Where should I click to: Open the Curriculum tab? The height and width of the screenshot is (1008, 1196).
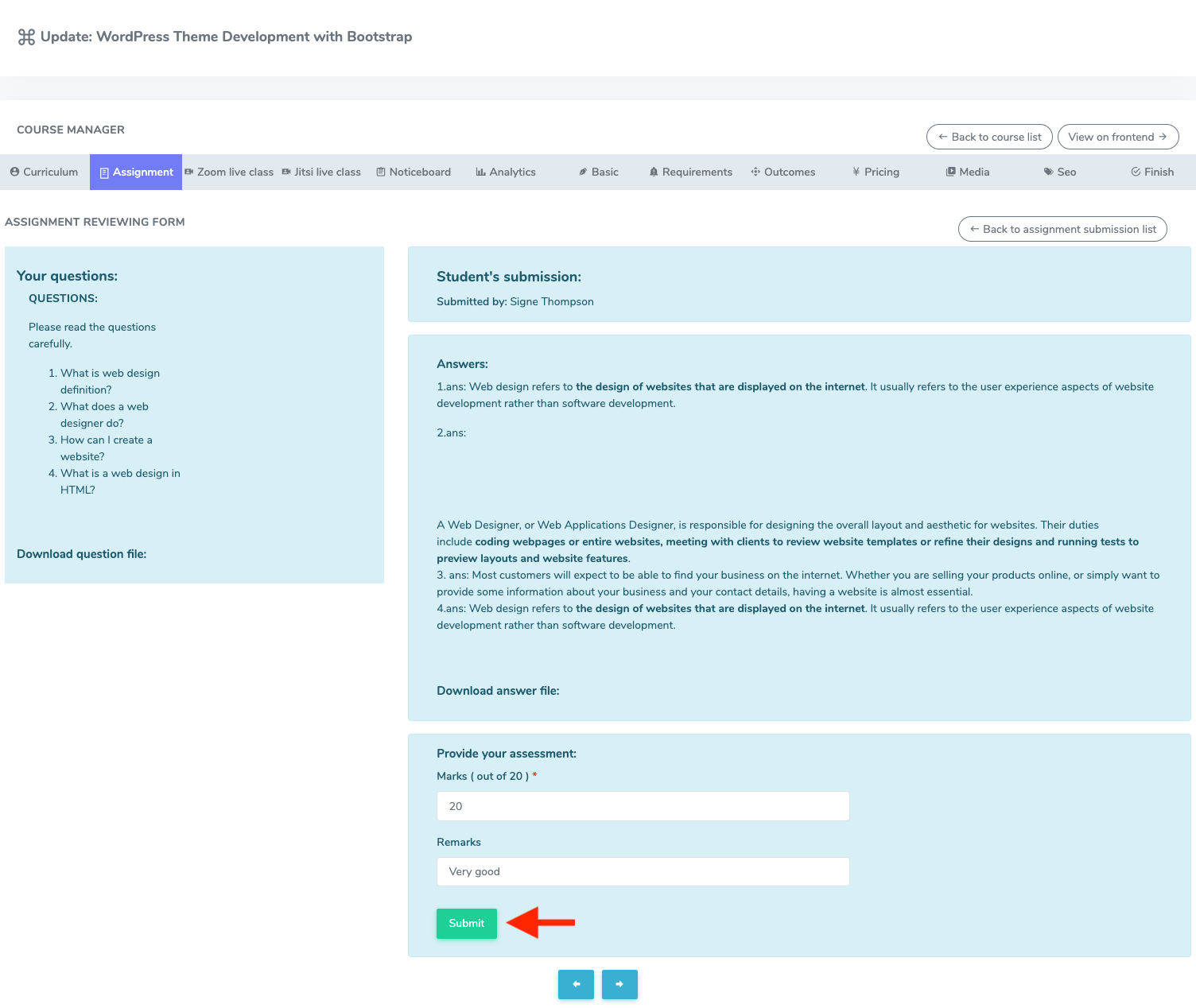click(45, 172)
